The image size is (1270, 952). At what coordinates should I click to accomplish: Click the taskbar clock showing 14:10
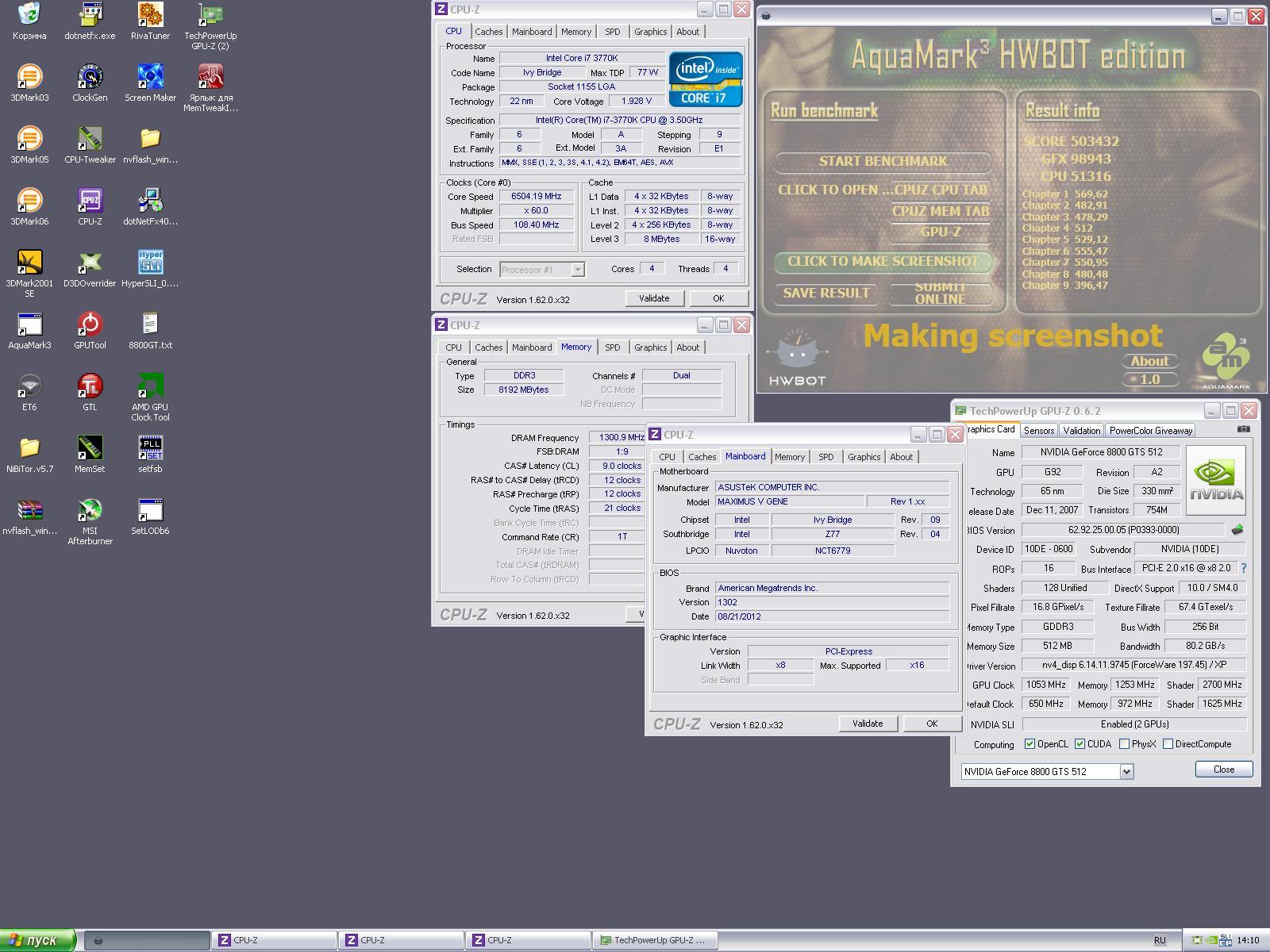(x=1248, y=940)
